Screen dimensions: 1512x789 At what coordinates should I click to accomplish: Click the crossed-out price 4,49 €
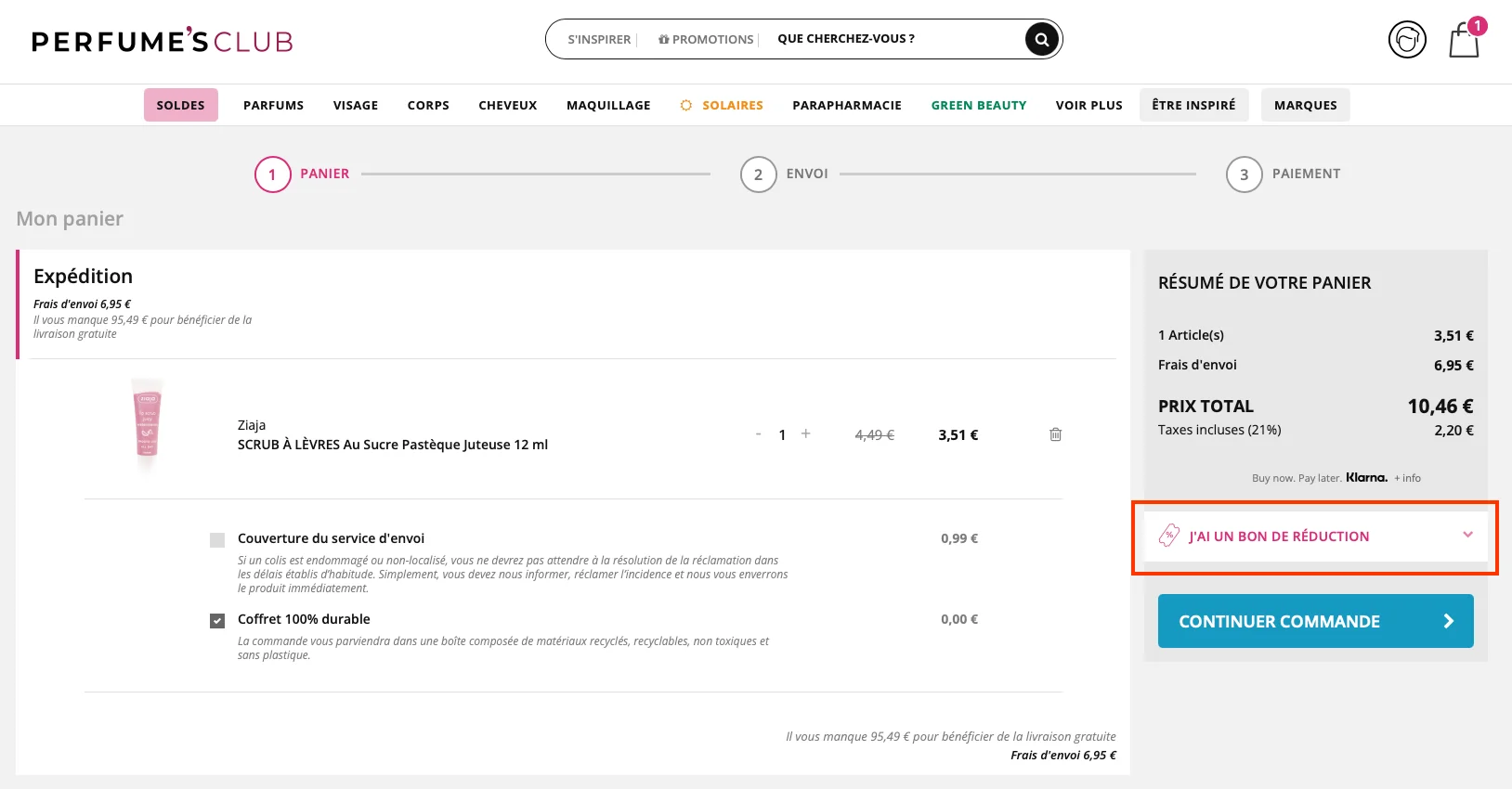click(x=874, y=434)
